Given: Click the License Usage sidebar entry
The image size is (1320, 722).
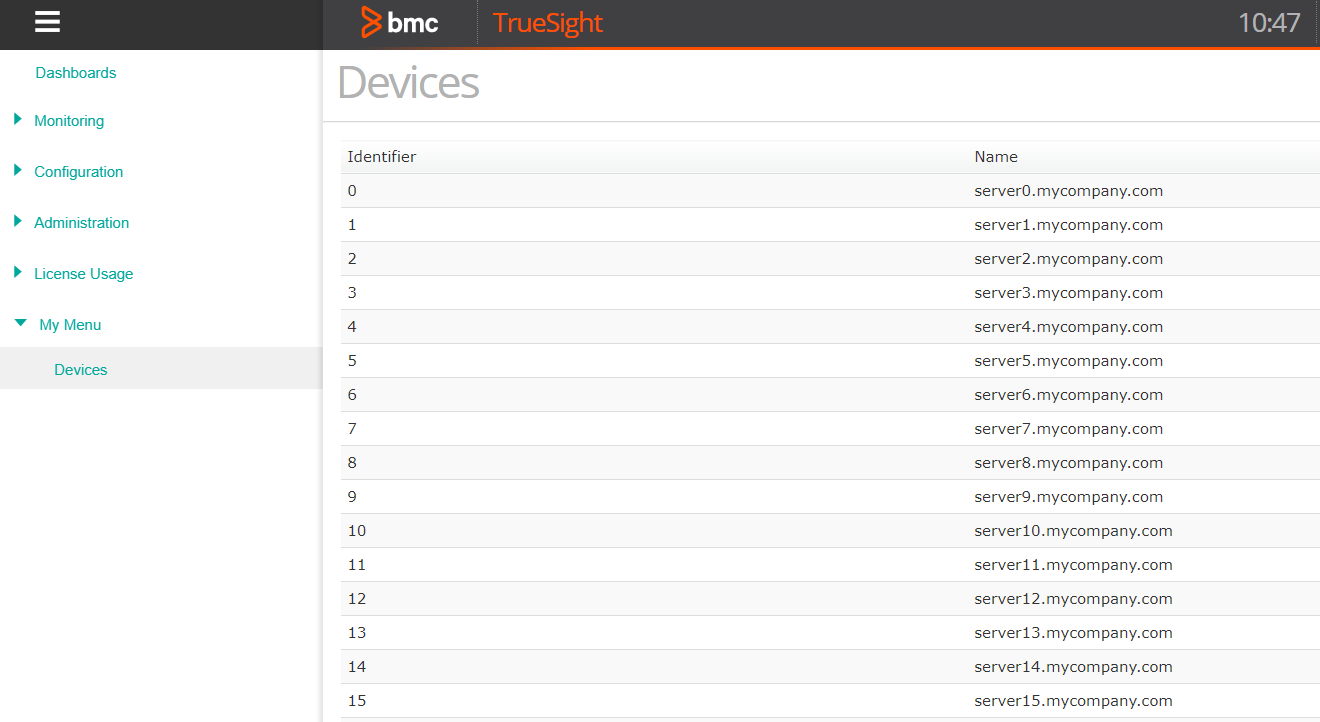Looking at the screenshot, I should [84, 273].
